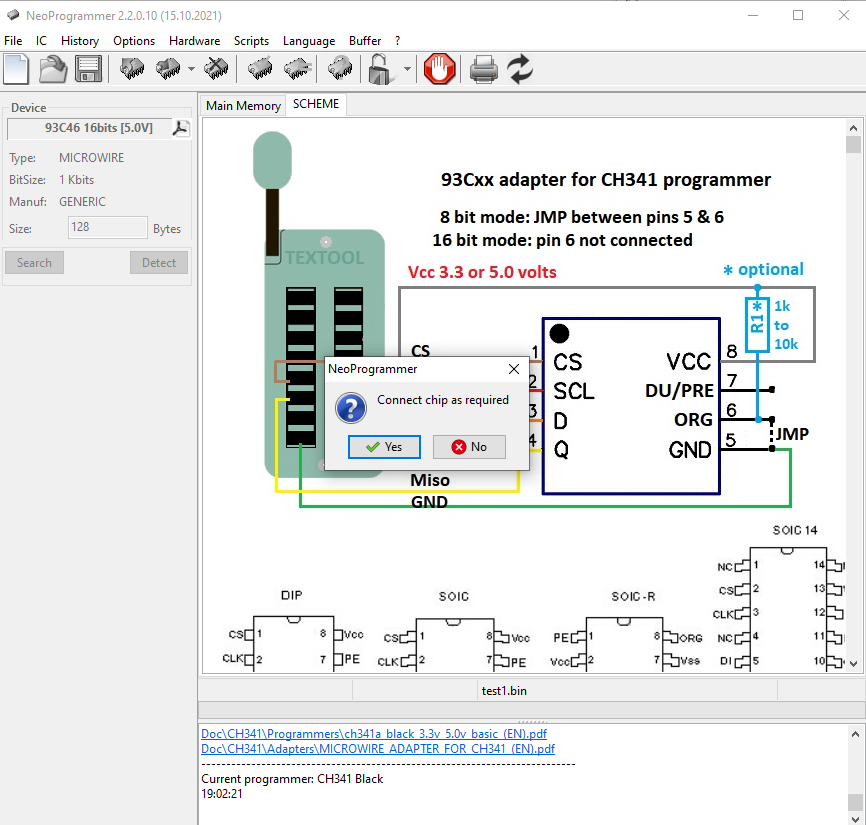The image size is (866, 825).
Task: Switch to the Main Memory tab
Action: click(x=243, y=105)
